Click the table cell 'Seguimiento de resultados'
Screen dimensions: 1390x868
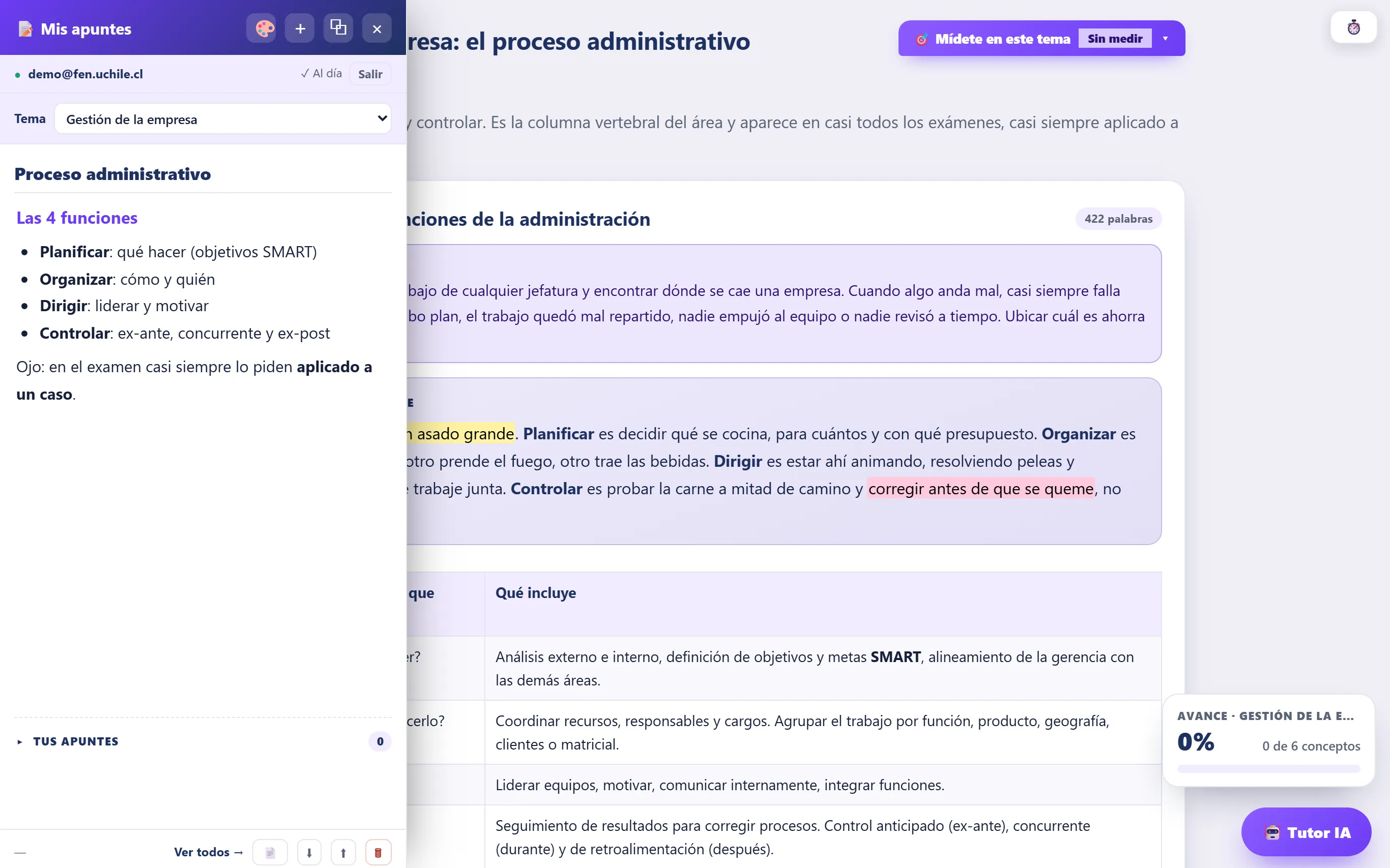click(823, 836)
